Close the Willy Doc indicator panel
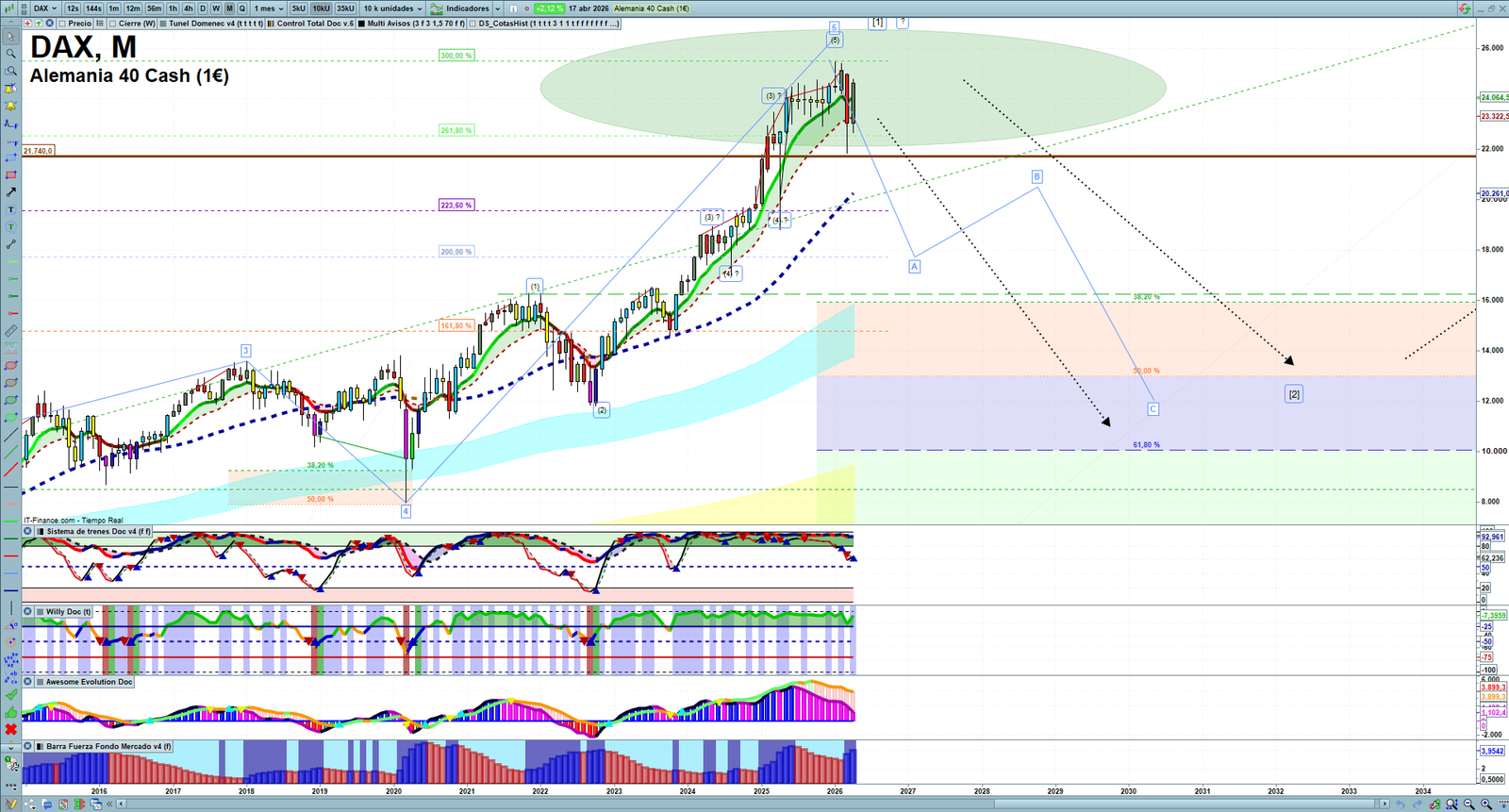Screen dimensions: 1509x812 tap(28, 612)
